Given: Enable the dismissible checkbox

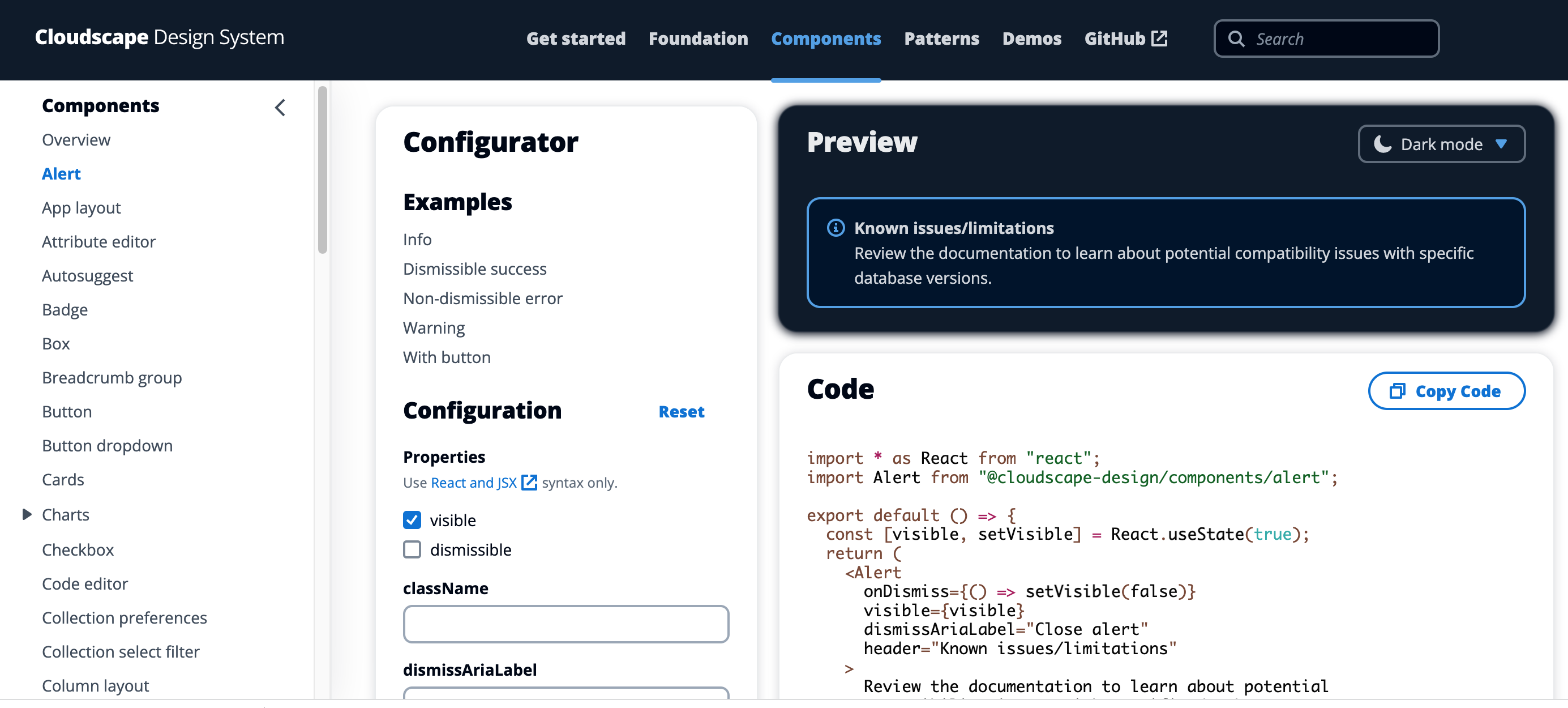Looking at the screenshot, I should click(x=412, y=549).
